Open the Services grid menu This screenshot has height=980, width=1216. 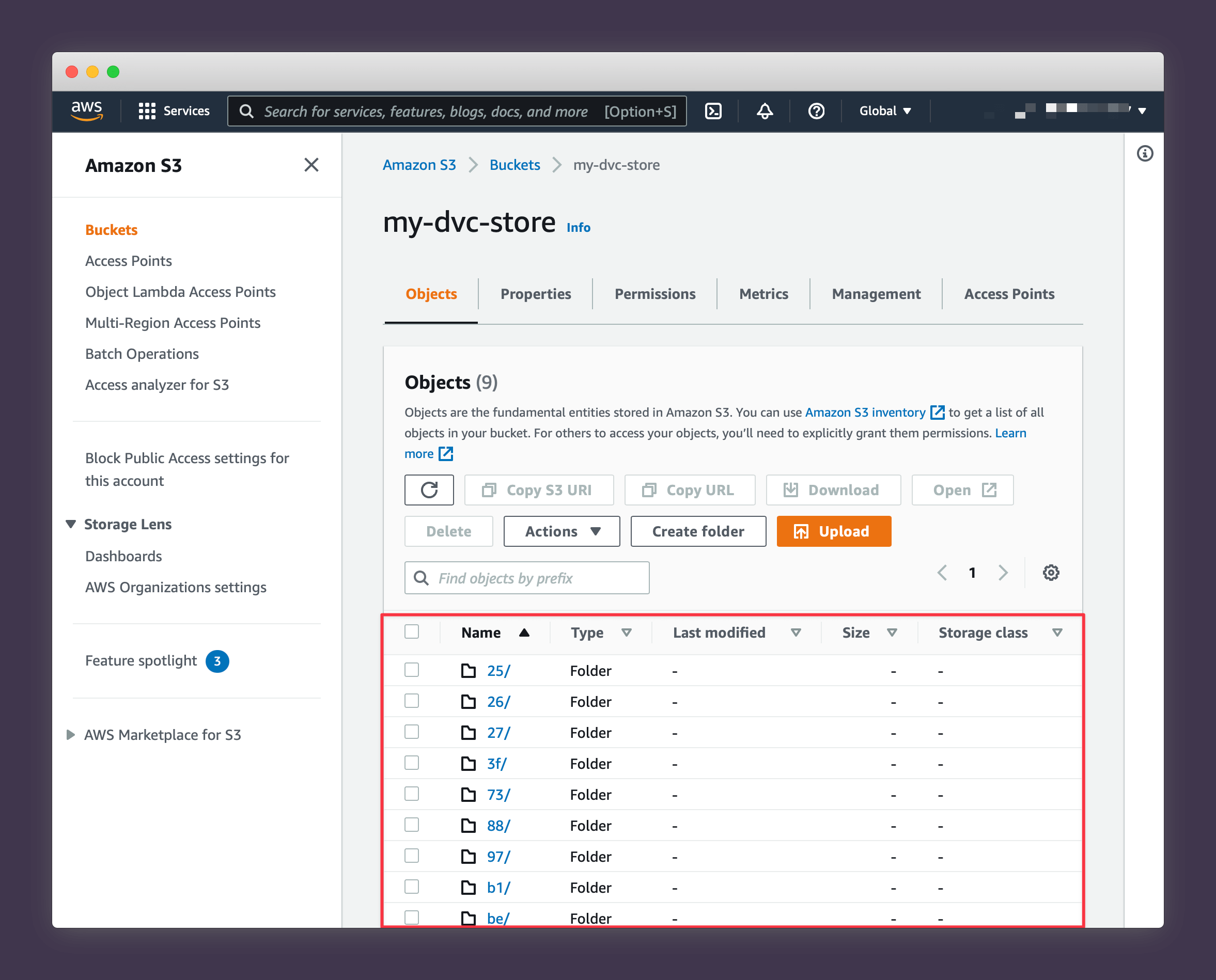click(x=174, y=111)
